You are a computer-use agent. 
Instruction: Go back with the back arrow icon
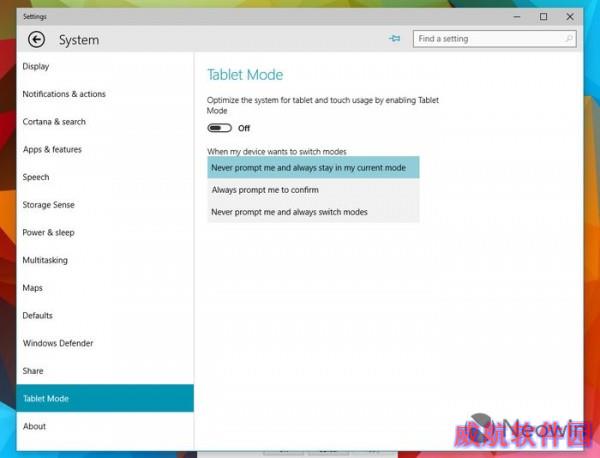(36, 39)
